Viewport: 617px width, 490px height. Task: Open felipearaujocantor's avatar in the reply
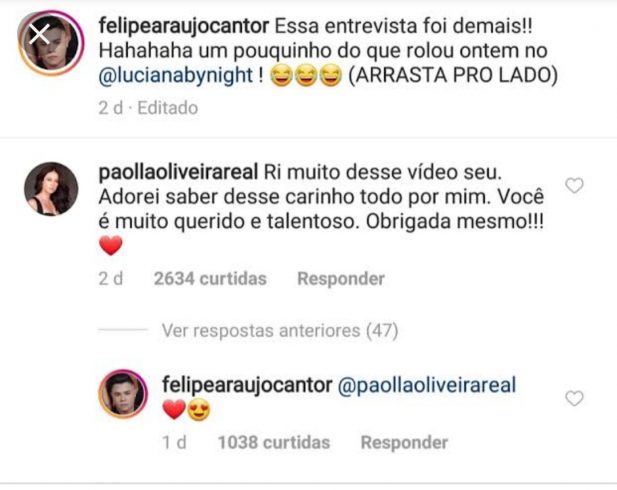(x=123, y=394)
